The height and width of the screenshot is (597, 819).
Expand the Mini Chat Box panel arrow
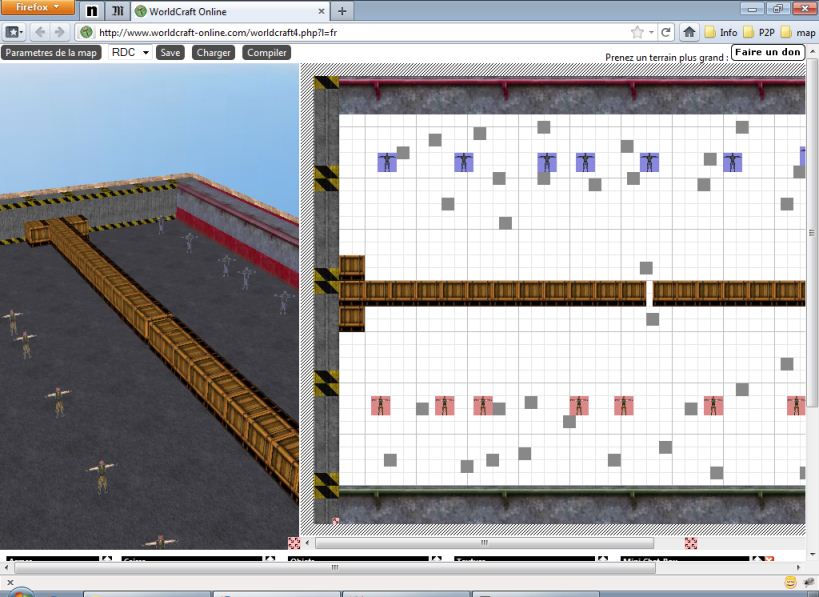point(757,559)
